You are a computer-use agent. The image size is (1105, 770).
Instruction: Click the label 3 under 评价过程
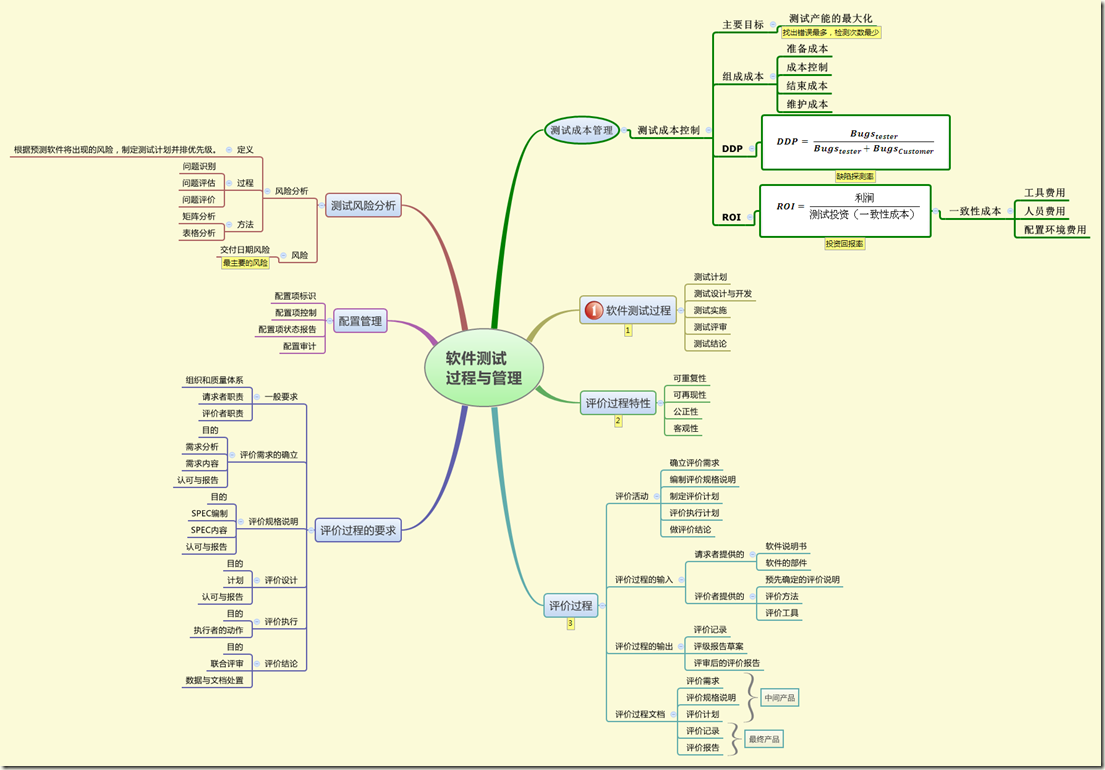click(570, 623)
